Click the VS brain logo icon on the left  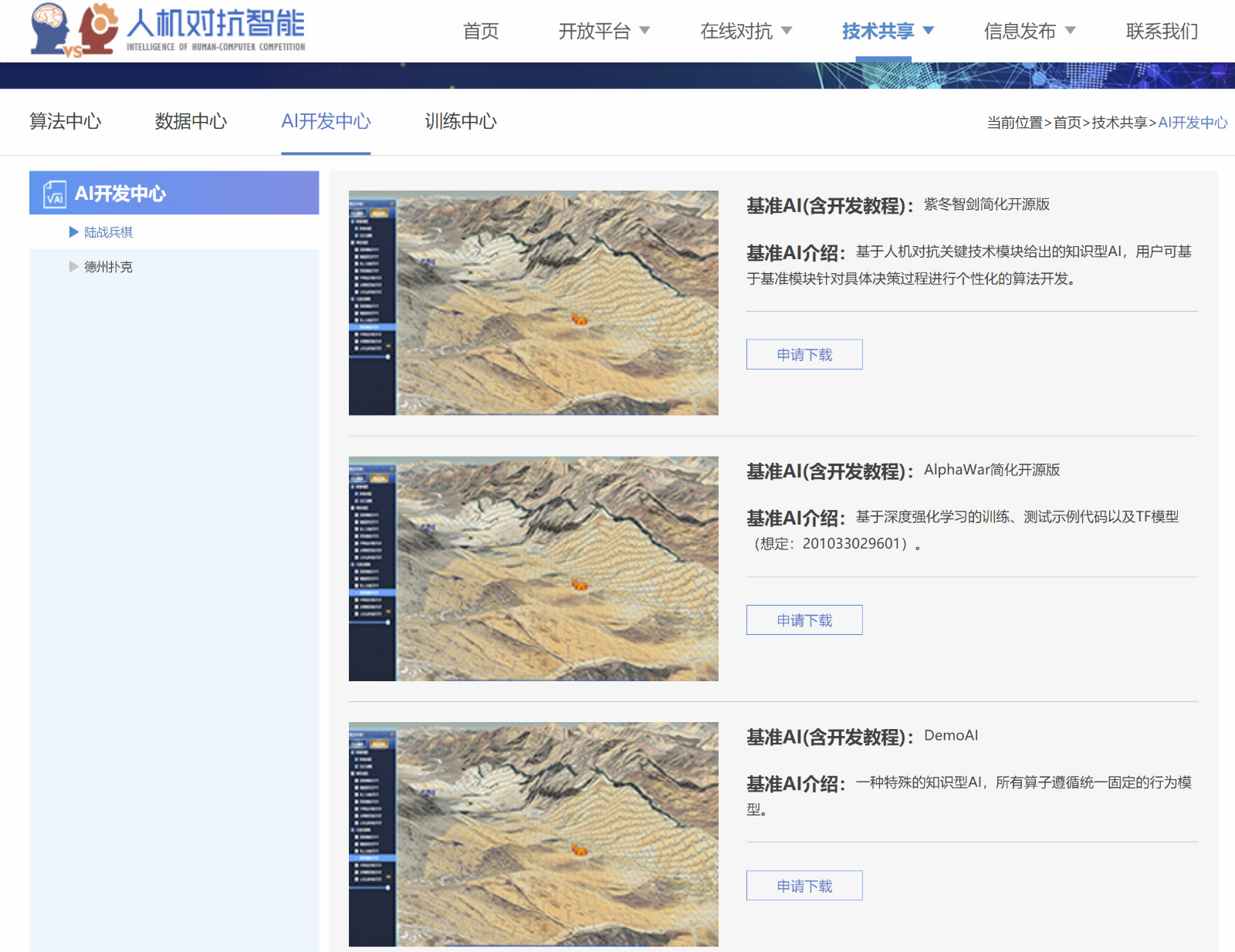coord(48,29)
